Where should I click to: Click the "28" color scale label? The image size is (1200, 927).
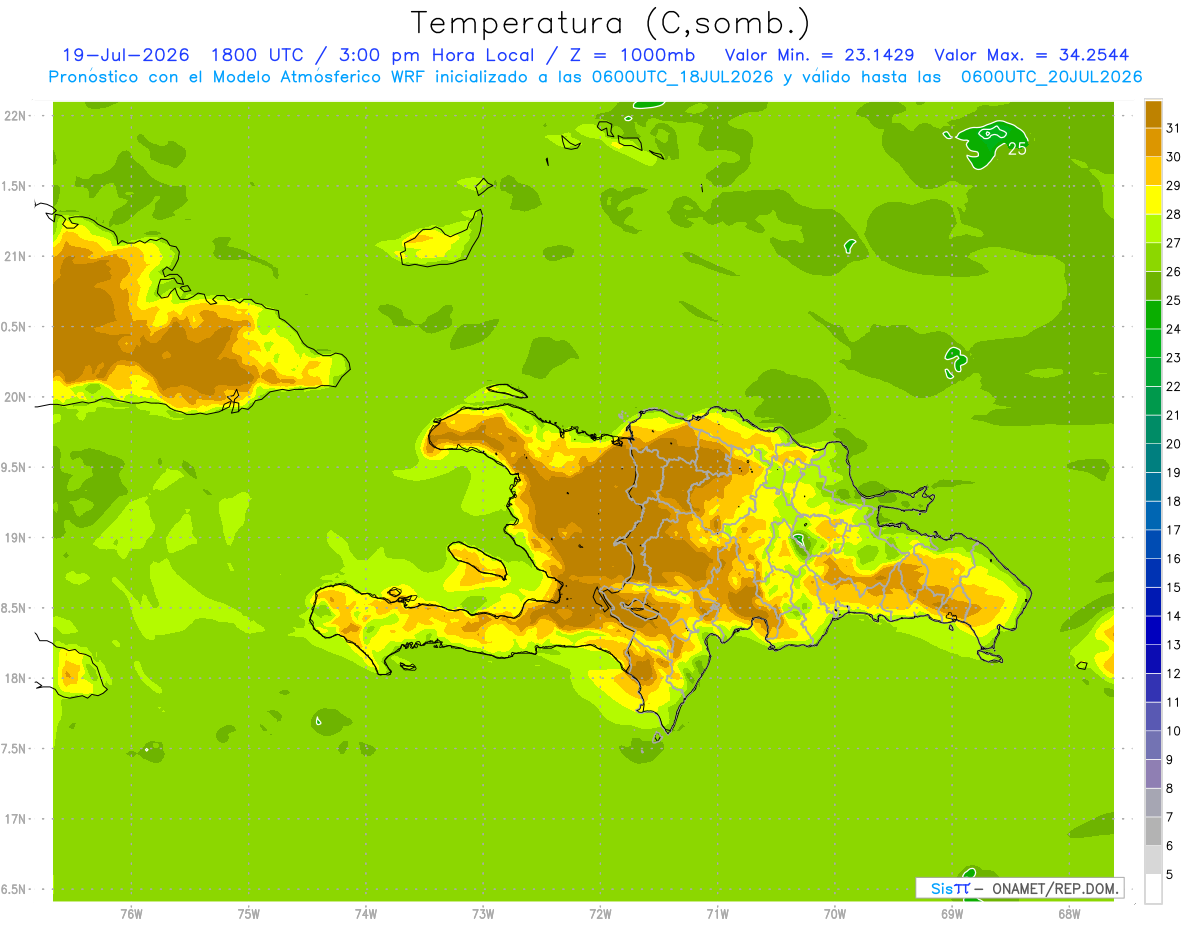[1174, 214]
